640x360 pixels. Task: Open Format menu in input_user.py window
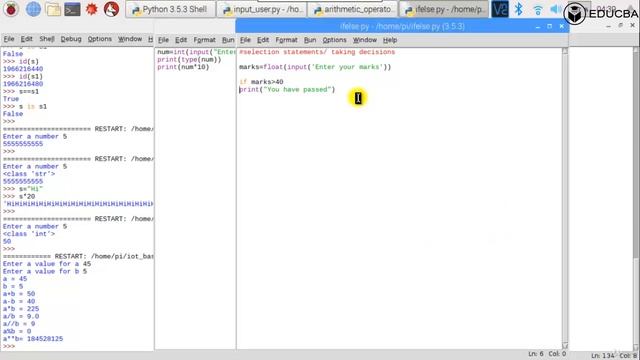(204, 40)
